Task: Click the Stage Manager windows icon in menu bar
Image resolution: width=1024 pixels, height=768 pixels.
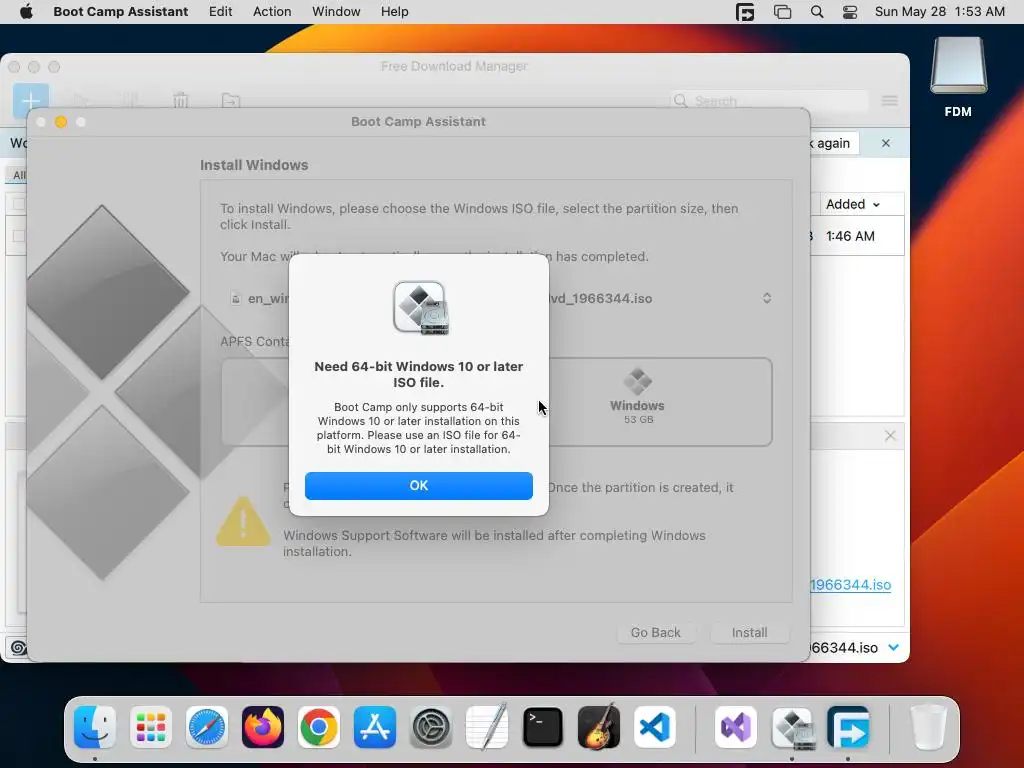Action: tap(782, 12)
